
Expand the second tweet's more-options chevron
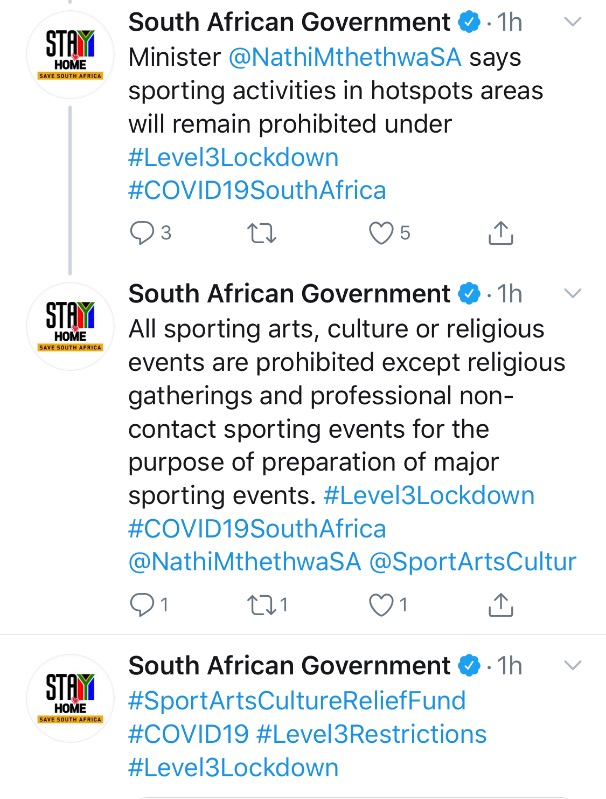[573, 294]
